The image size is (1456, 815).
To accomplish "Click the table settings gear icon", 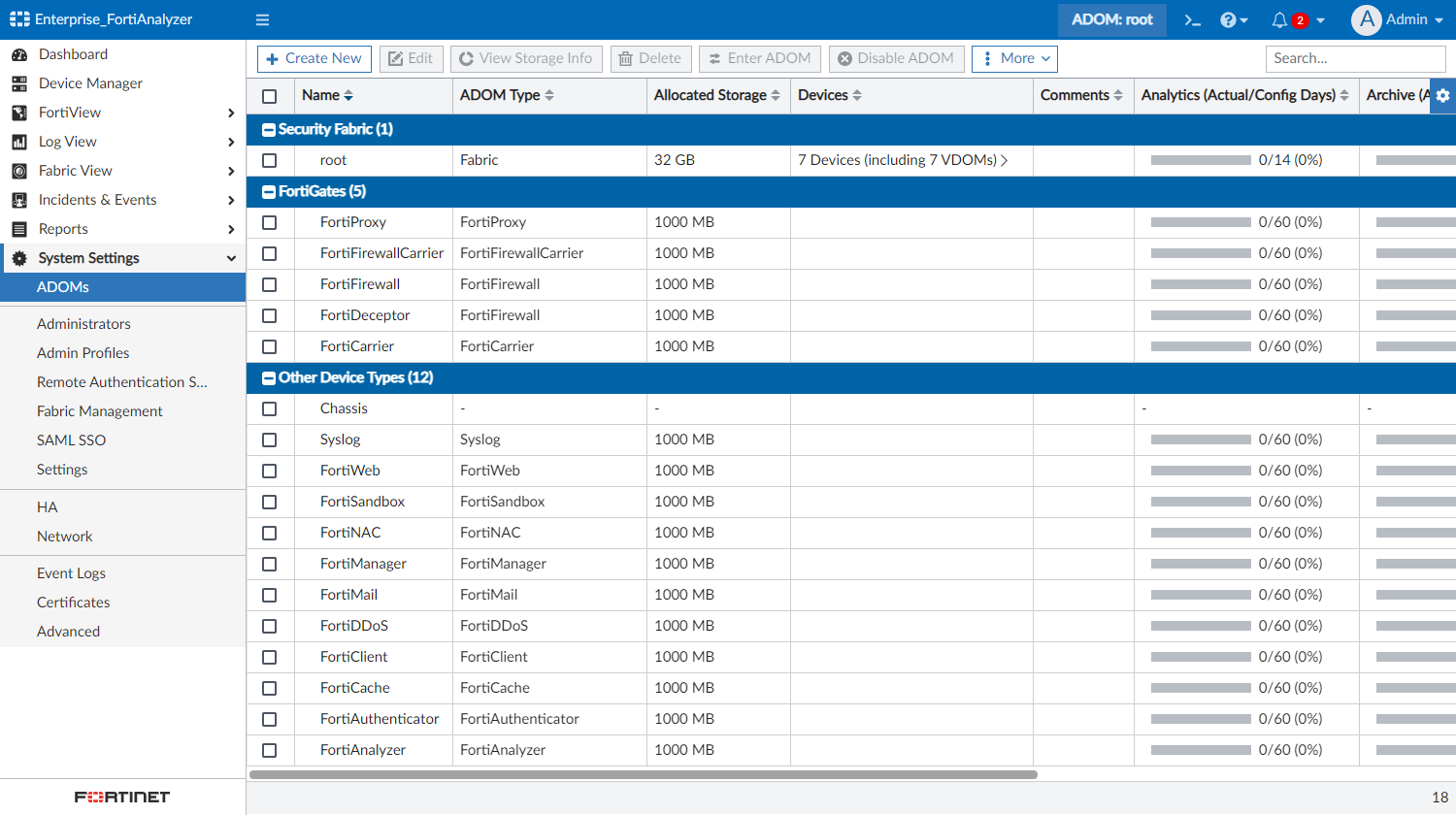I will 1443,95.
